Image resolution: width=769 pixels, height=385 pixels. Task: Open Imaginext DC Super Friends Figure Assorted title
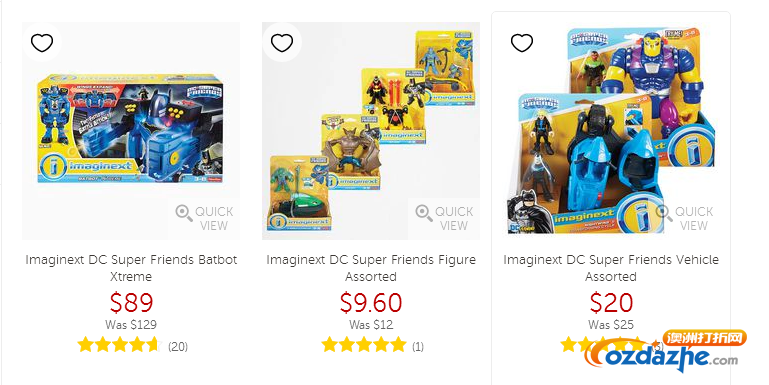[x=371, y=268]
